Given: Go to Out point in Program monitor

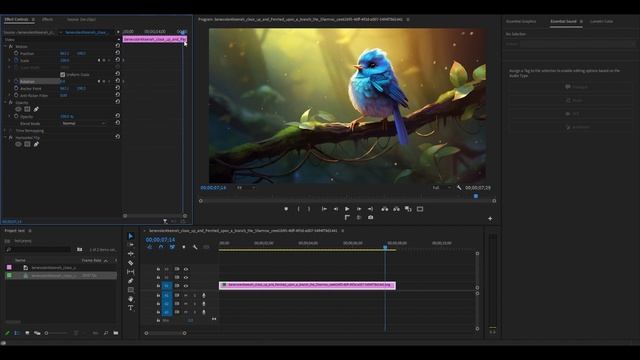Looking at the screenshot, I should coord(370,209).
